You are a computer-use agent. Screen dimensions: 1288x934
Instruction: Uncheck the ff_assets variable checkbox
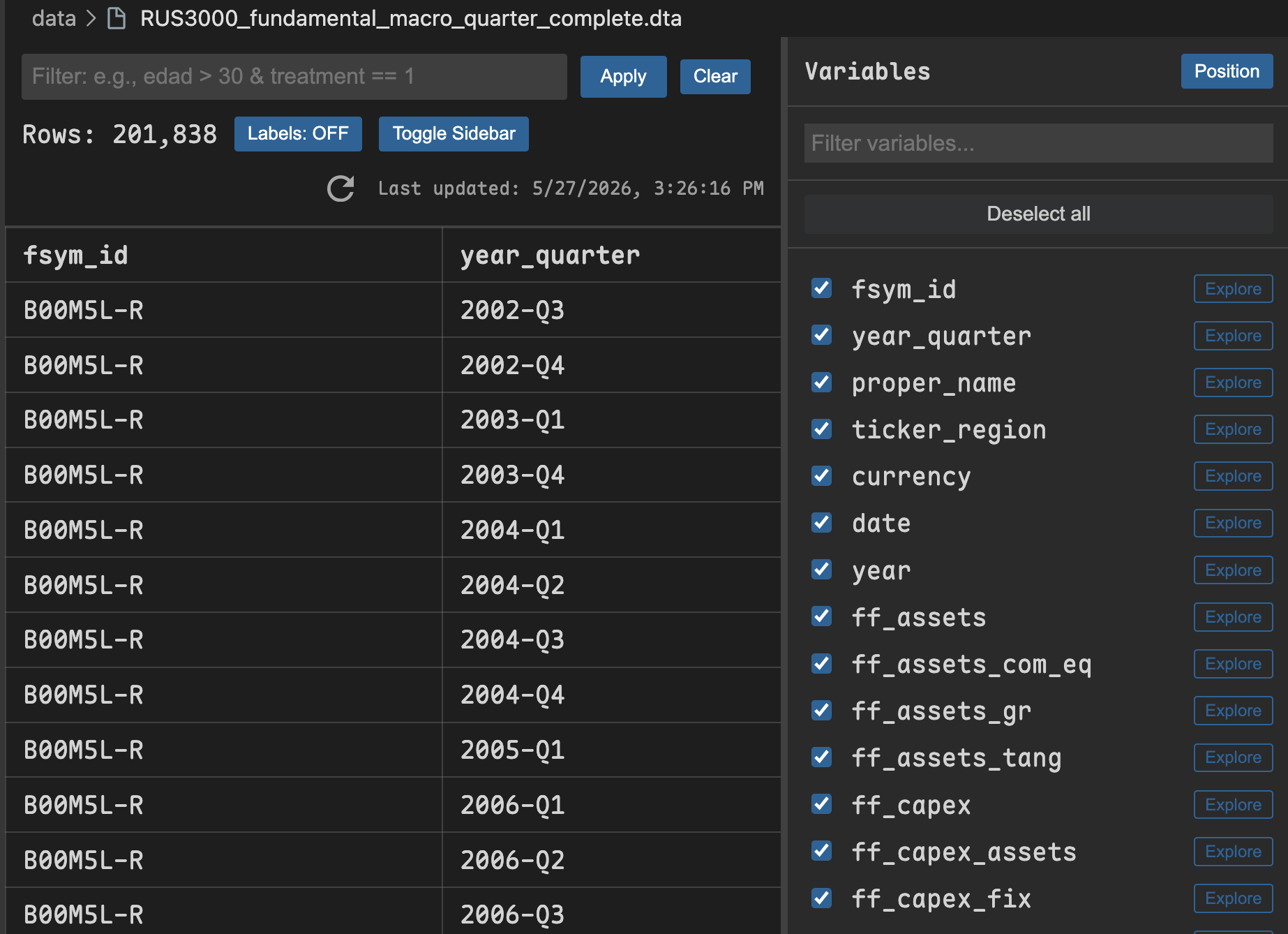coord(822,616)
